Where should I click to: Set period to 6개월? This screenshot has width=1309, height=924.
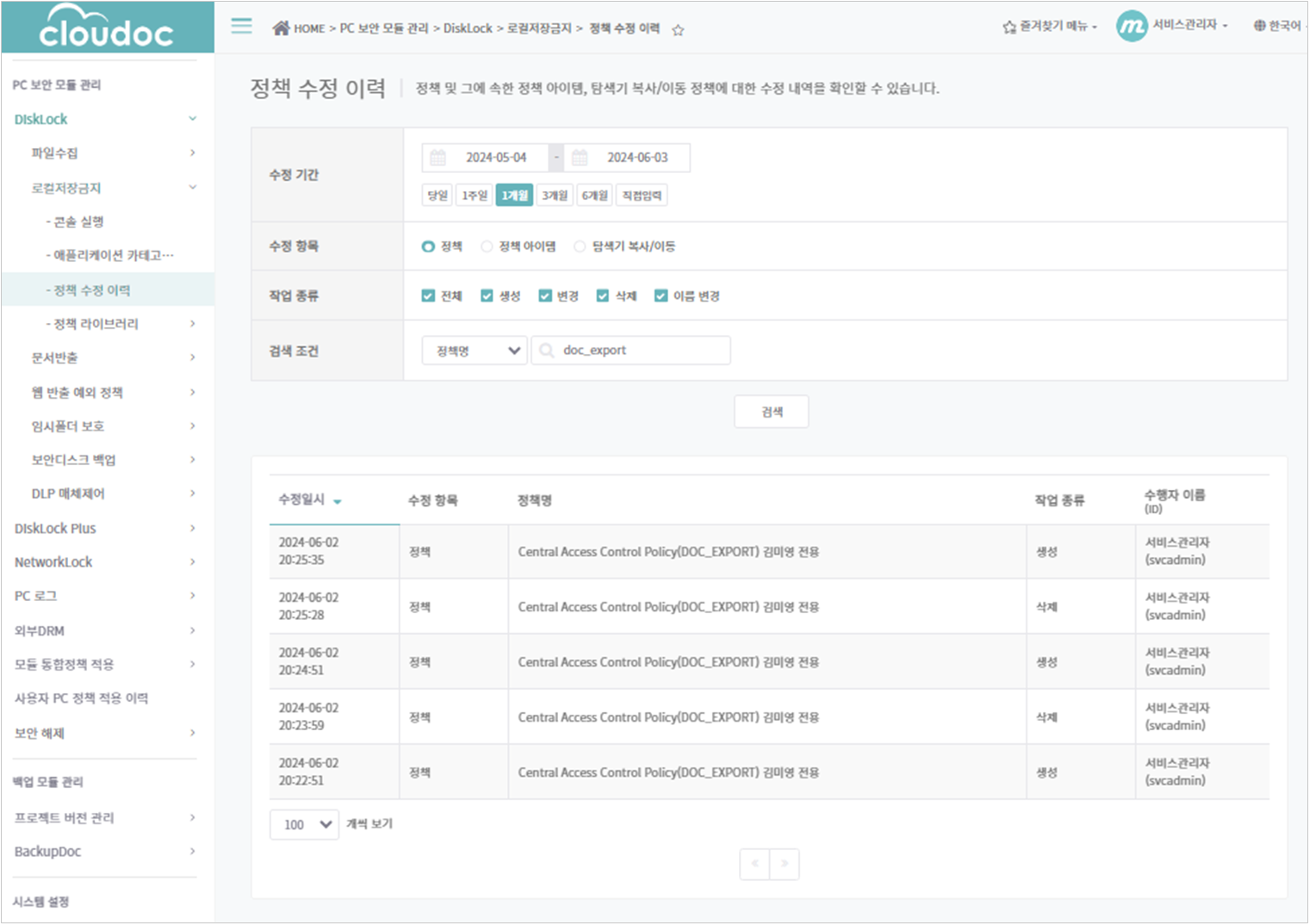click(595, 195)
